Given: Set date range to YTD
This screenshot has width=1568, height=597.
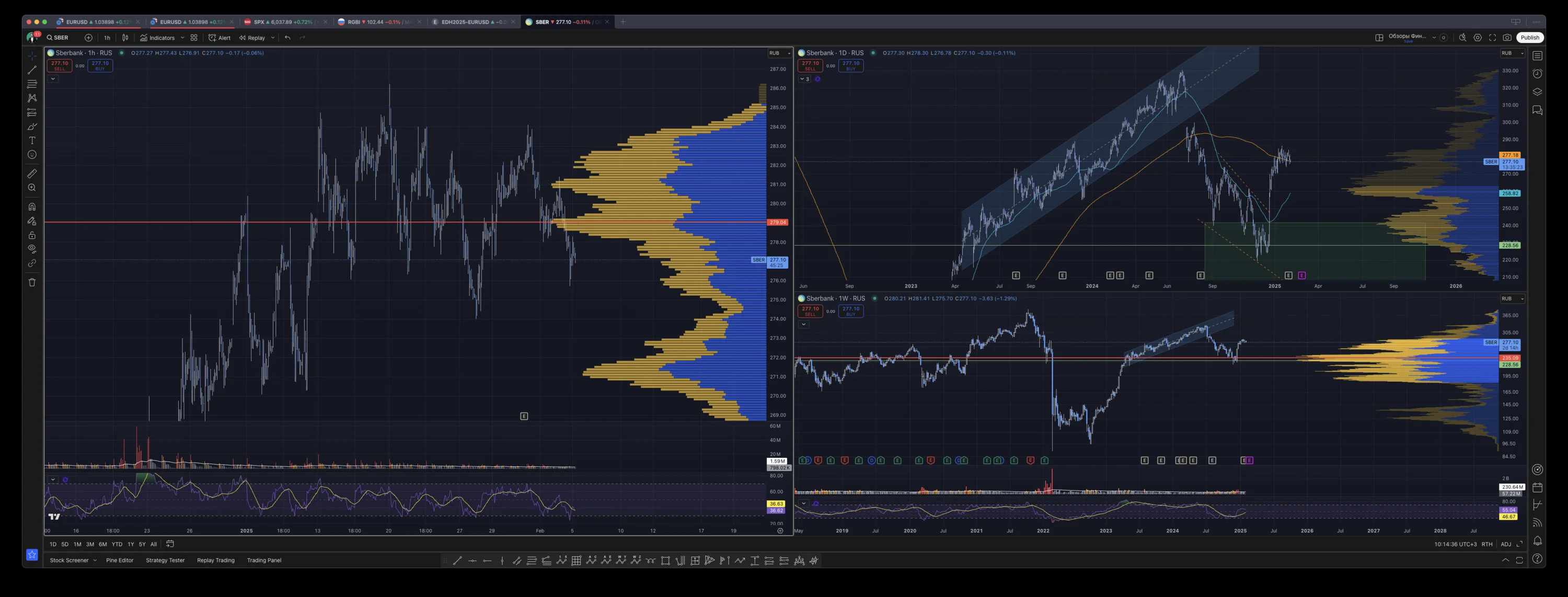Looking at the screenshot, I should coord(117,544).
